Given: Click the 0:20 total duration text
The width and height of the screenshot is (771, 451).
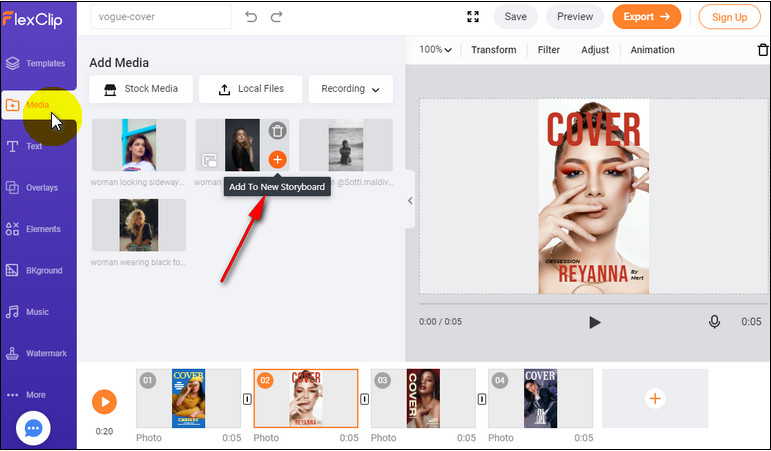Looking at the screenshot, I should pos(104,431).
